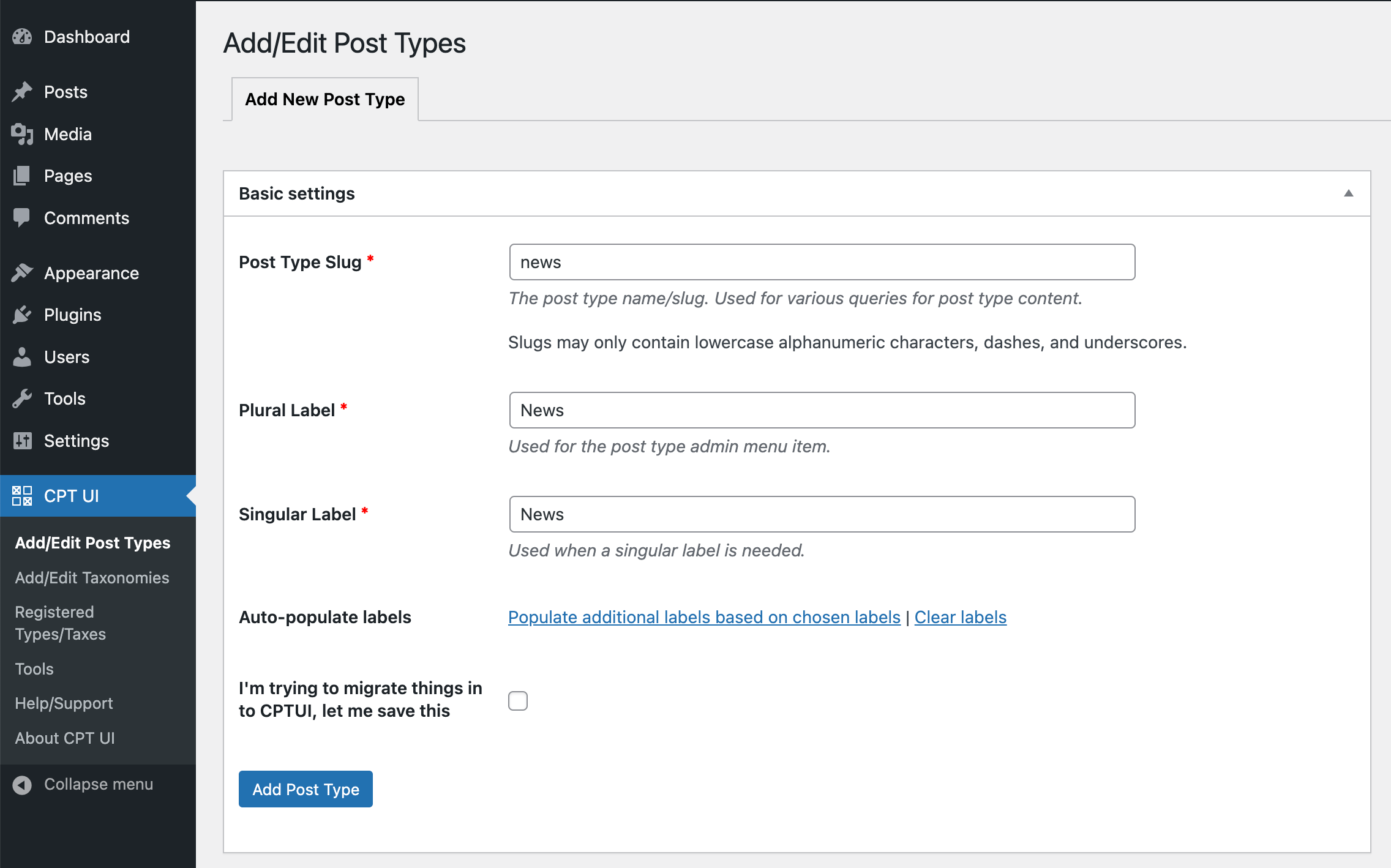Toggle Basic settings section collapse arrow
This screenshot has height=868, width=1391.
click(x=1348, y=193)
